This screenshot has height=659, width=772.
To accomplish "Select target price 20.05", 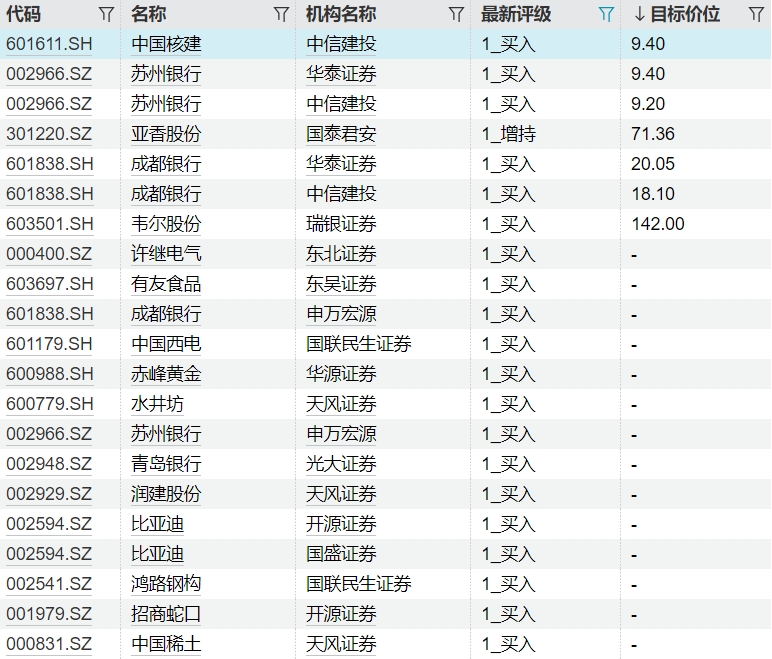I will point(653,164).
